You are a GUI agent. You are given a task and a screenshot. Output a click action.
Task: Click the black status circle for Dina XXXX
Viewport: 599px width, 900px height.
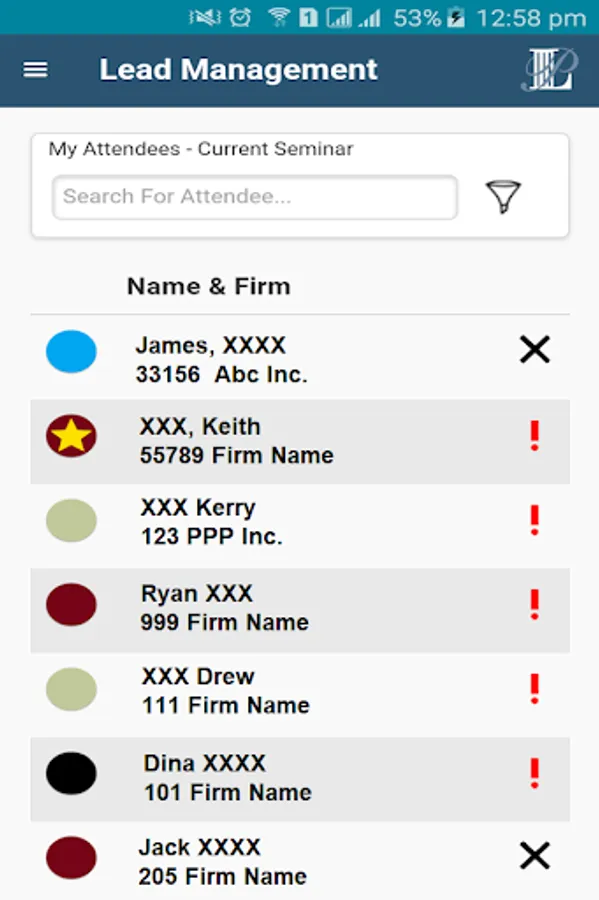coord(71,771)
